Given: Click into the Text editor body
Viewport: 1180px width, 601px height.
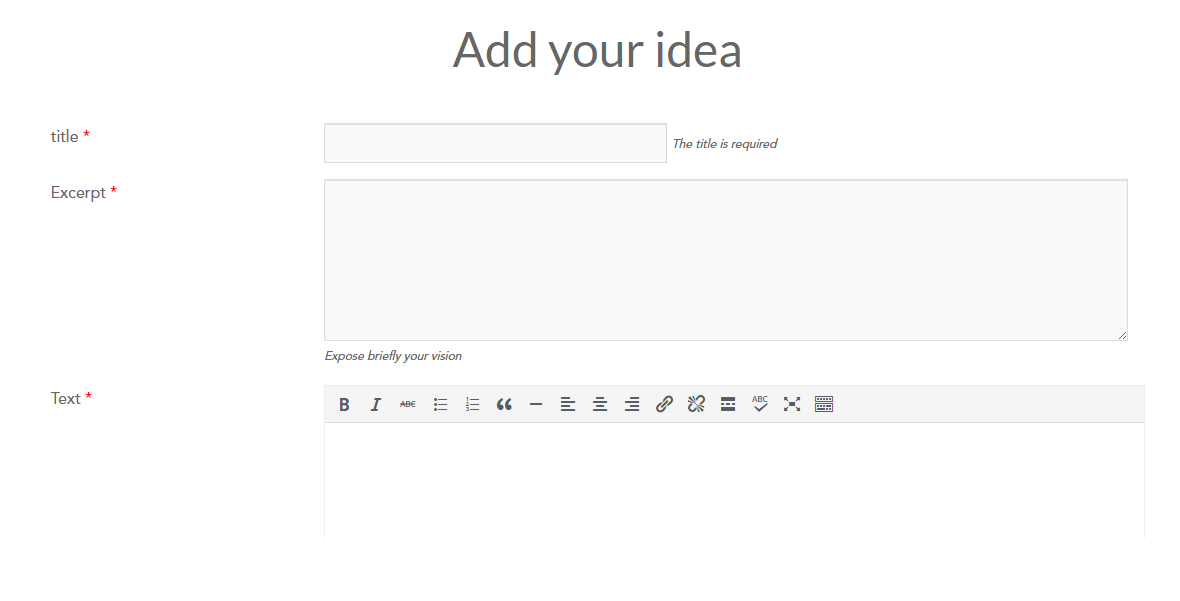Looking at the screenshot, I should 734,480.
